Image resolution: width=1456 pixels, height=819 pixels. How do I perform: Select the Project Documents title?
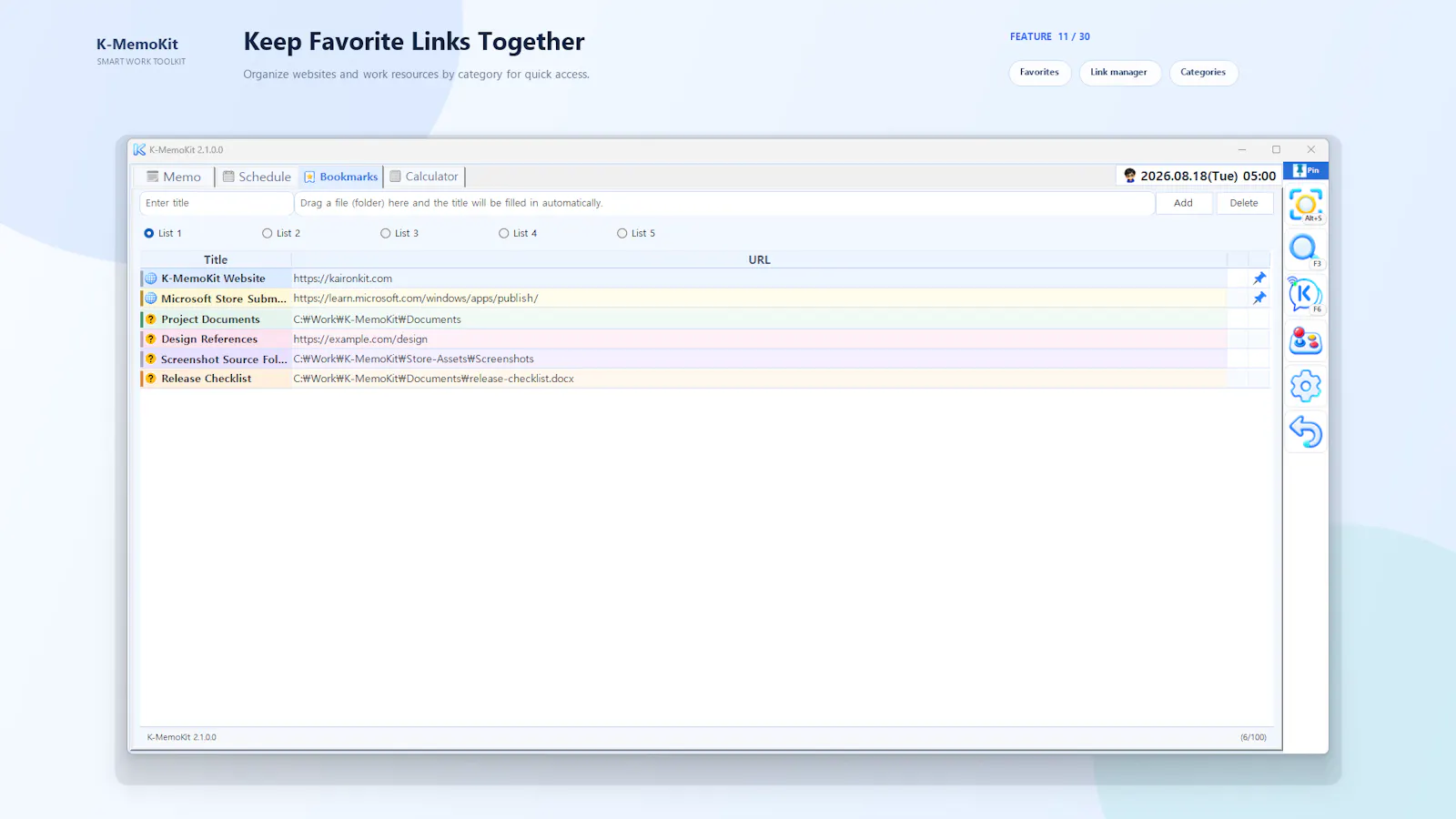pyautogui.click(x=210, y=319)
